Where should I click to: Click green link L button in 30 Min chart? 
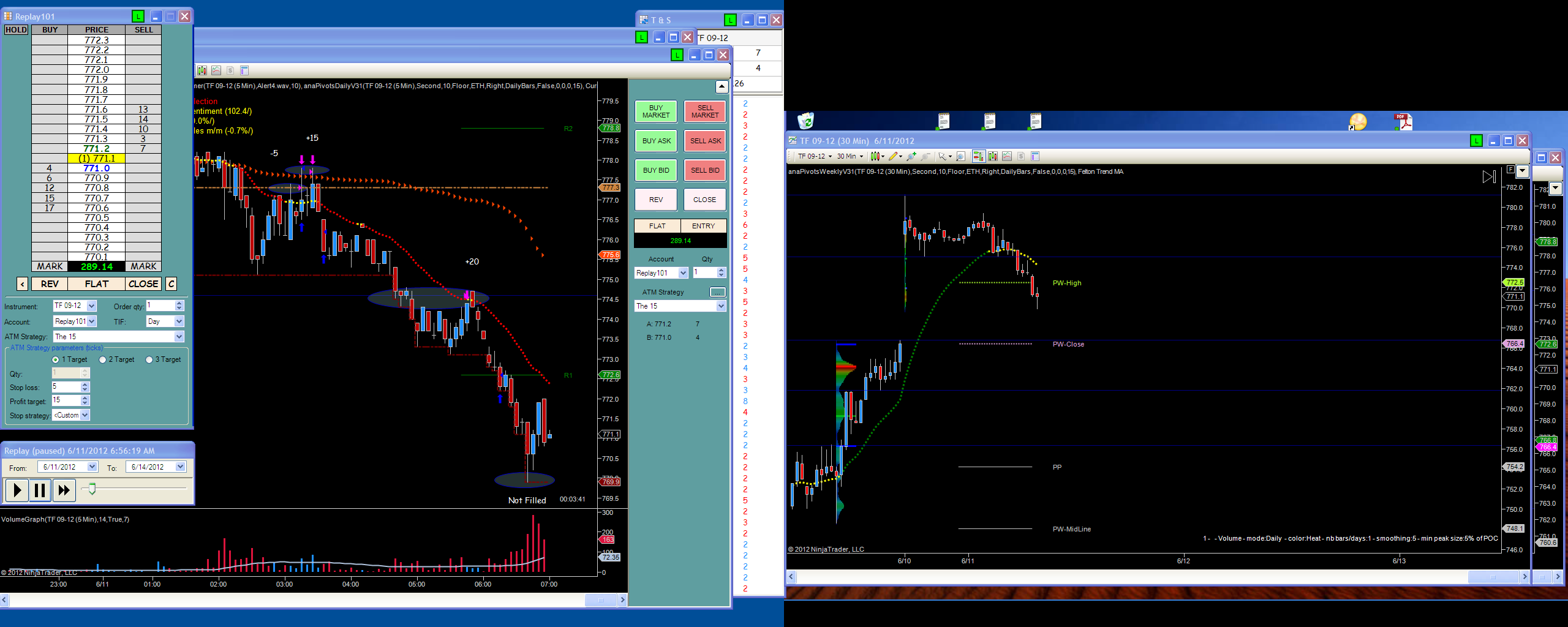tap(1476, 141)
